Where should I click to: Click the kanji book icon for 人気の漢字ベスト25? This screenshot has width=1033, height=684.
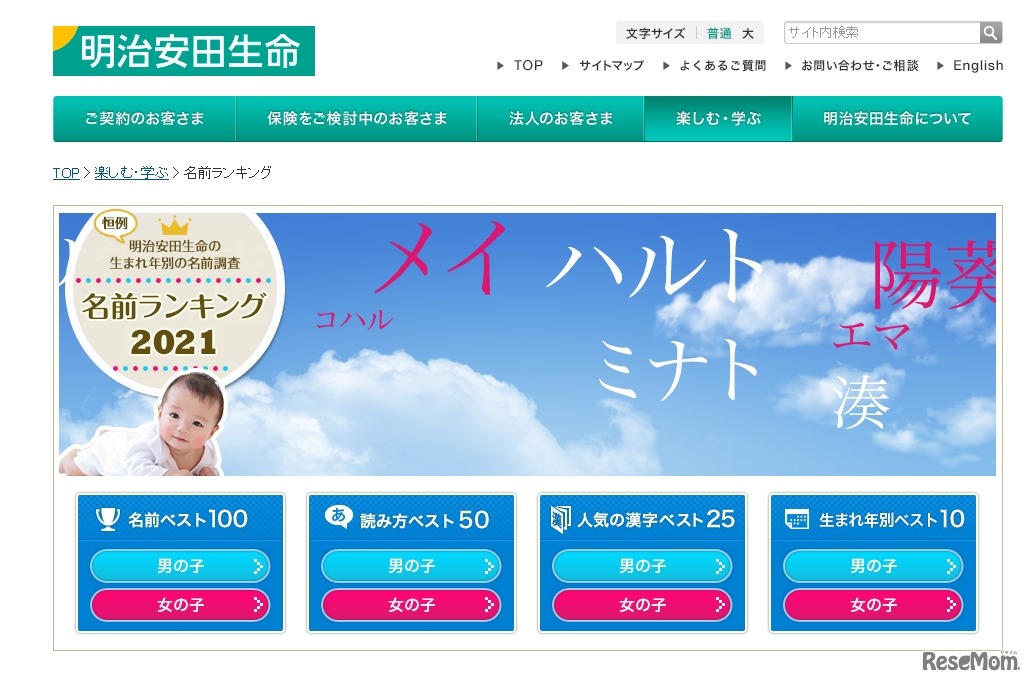coord(561,519)
